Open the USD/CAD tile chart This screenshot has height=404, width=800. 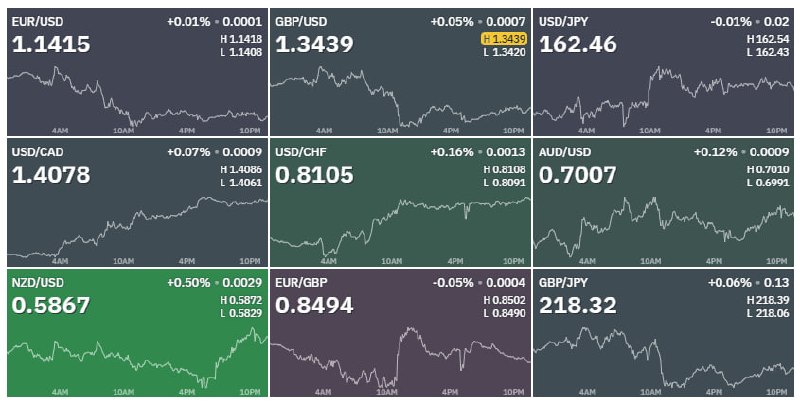point(137,227)
